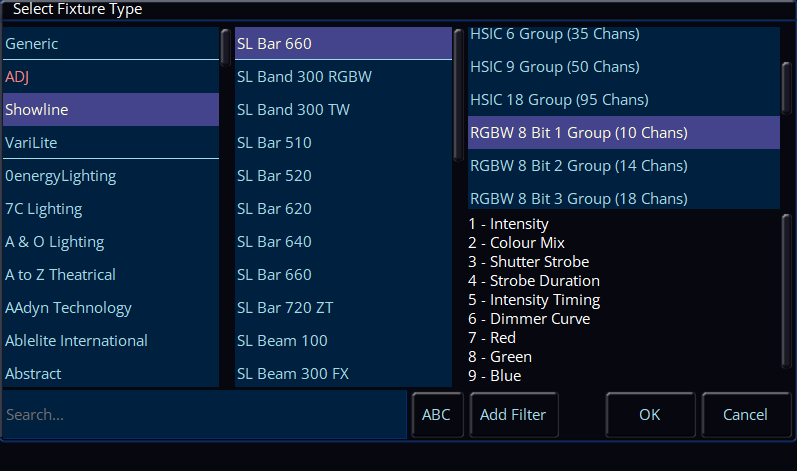Select SL Bar 520 fixture

click(x=343, y=176)
